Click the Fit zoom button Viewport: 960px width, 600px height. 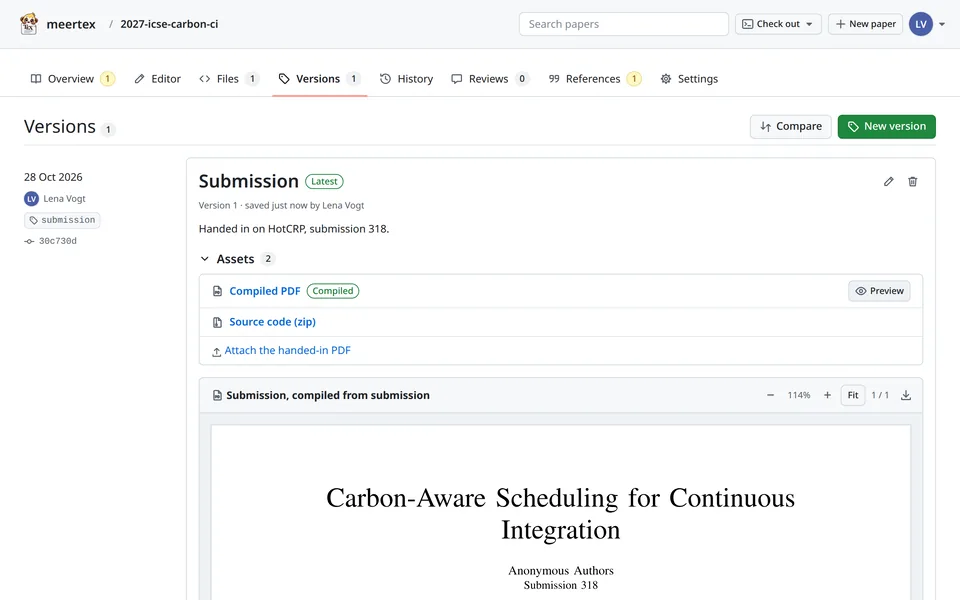click(852, 395)
